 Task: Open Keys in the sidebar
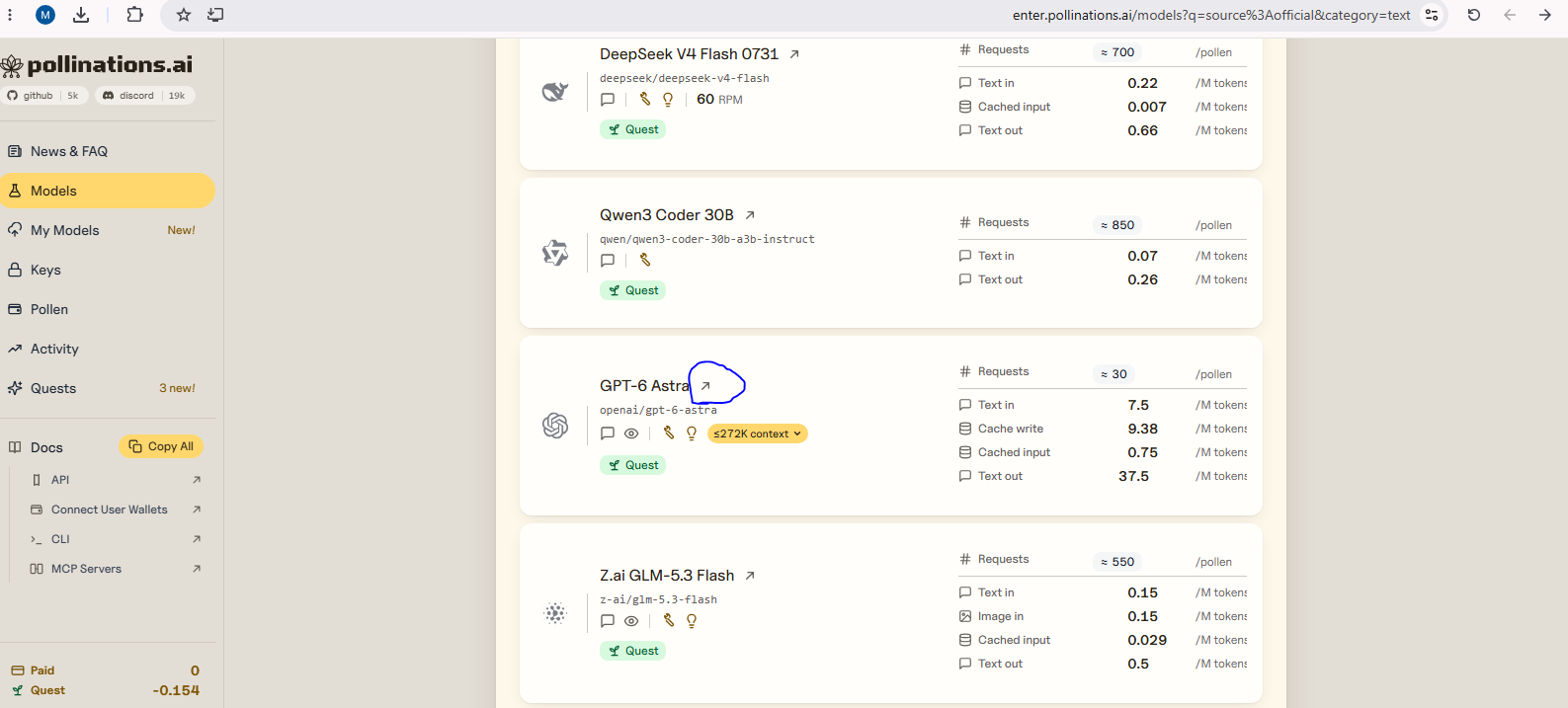point(108,270)
